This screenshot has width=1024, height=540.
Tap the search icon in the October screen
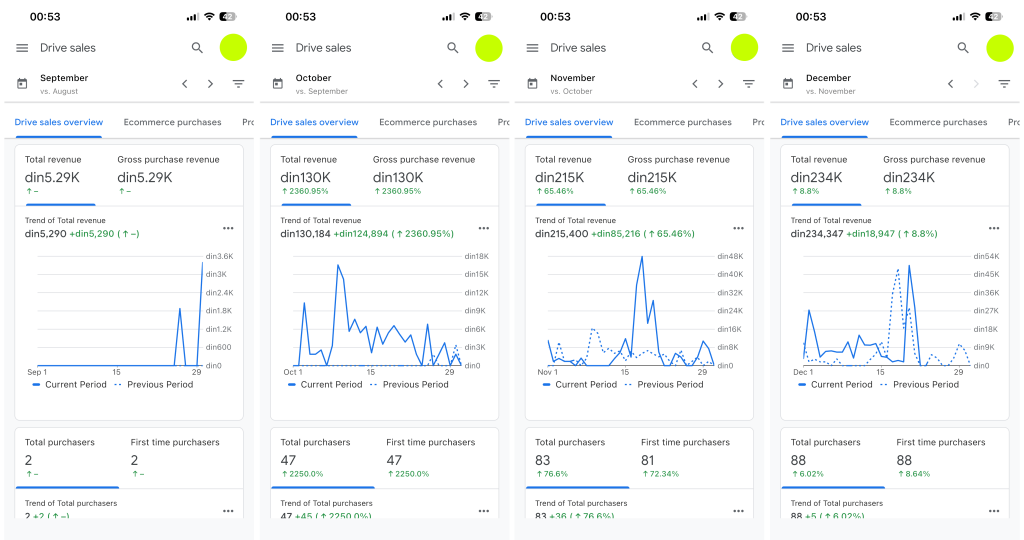point(453,48)
